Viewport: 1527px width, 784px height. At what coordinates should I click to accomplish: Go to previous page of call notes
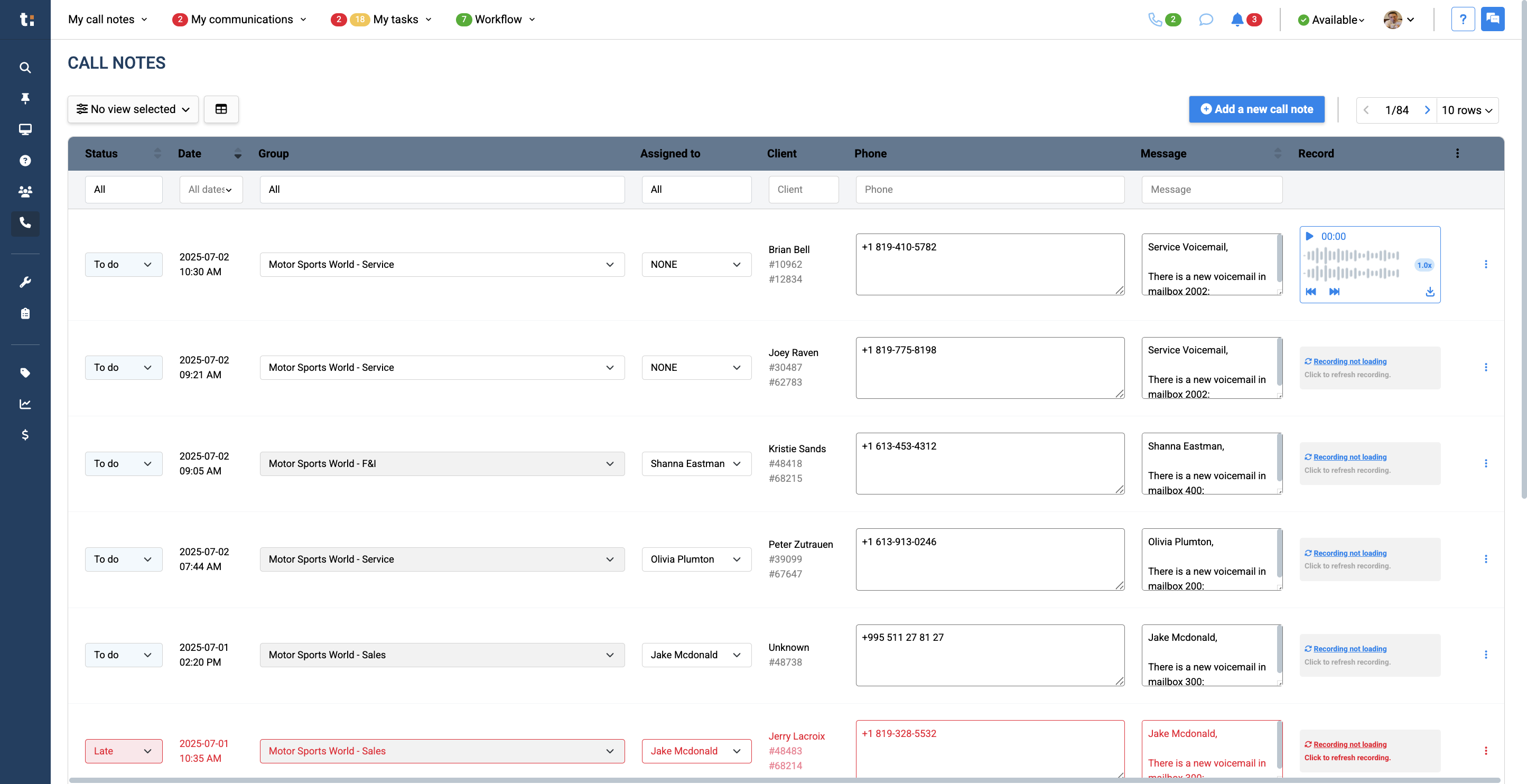(1366, 110)
